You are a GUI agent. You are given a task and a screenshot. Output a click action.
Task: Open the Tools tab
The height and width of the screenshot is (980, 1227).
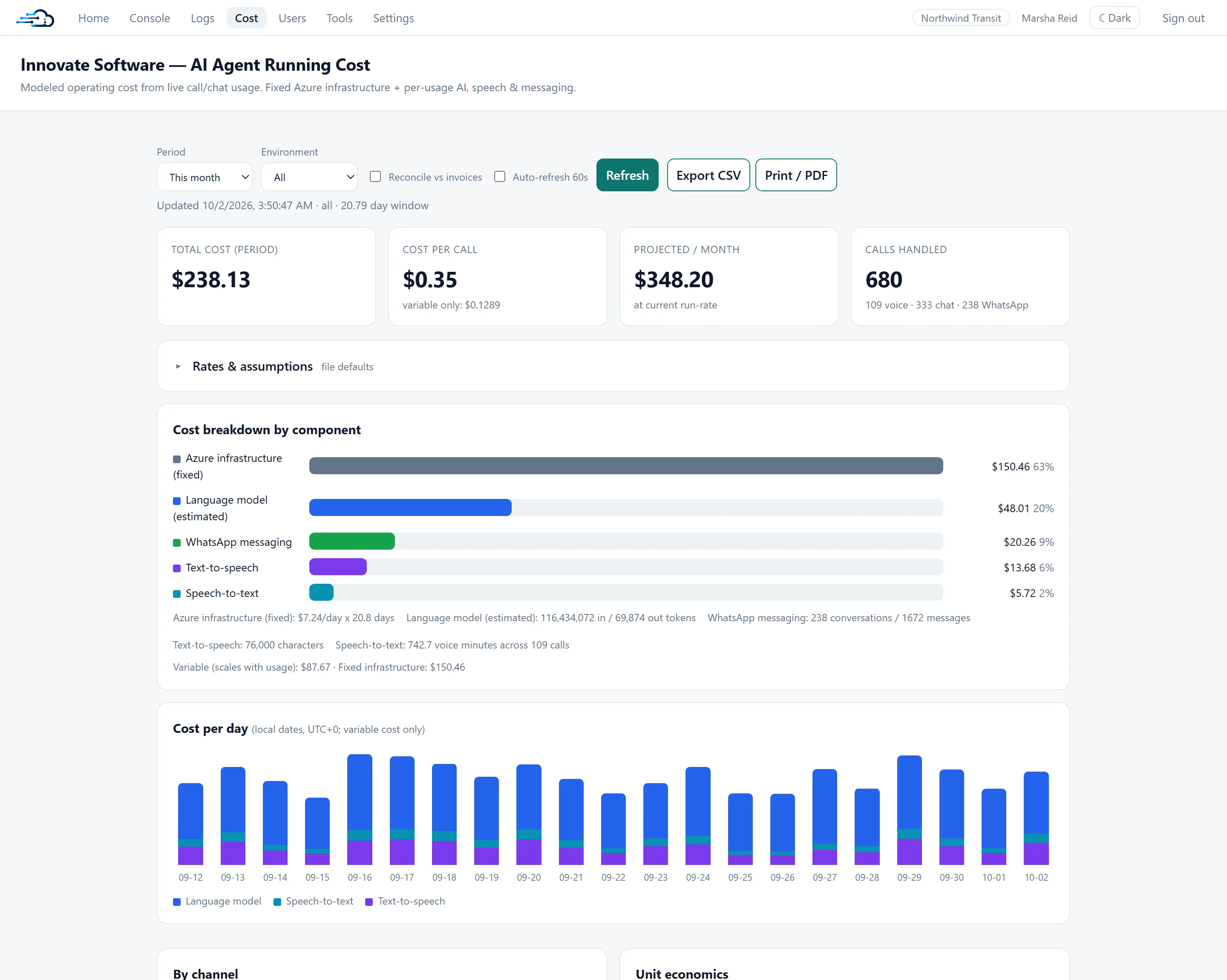(x=340, y=18)
